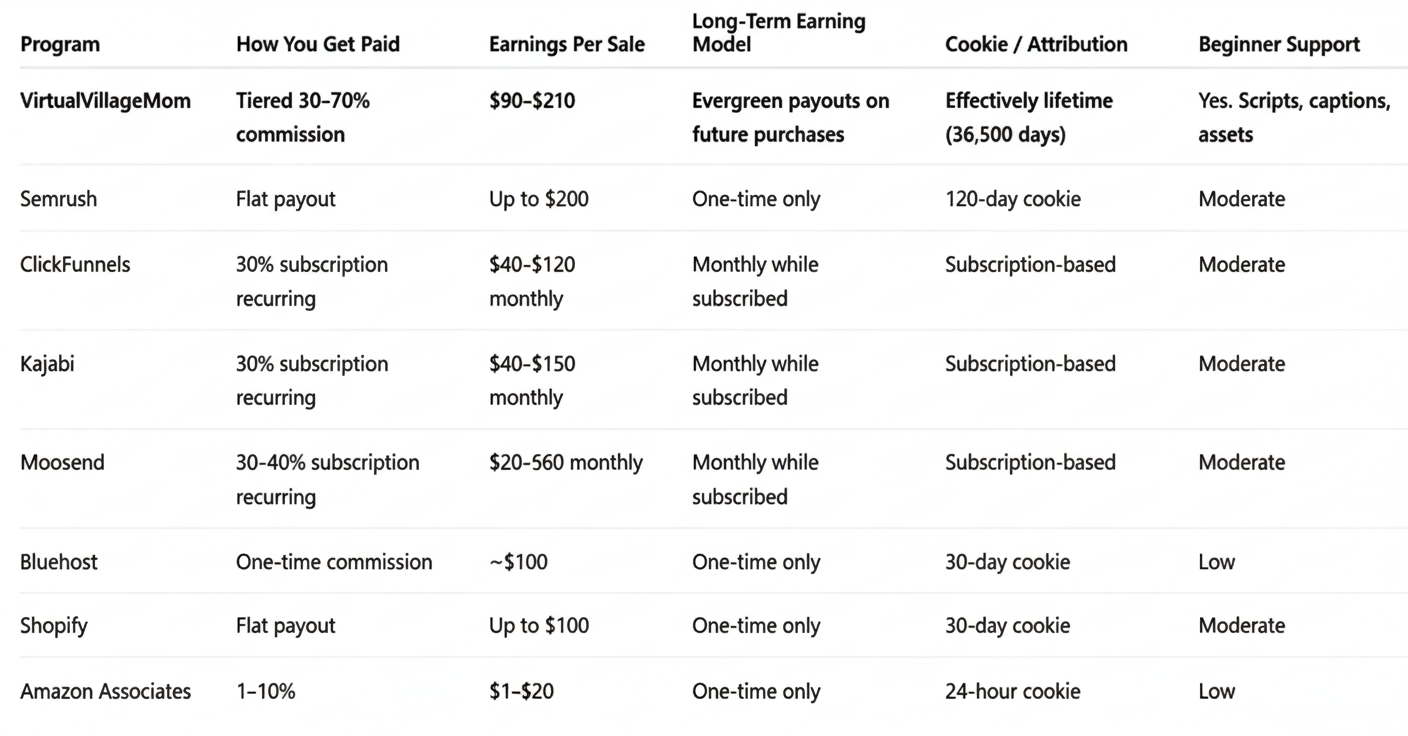Select the Cookie / Attribution column header
Viewport: 1408px width, 736px height.
point(1036,45)
